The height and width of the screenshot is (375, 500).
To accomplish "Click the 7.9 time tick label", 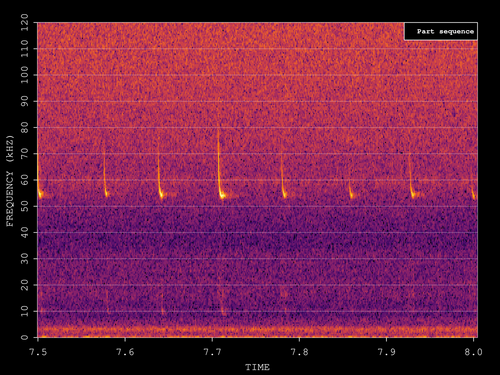I will click(386, 352).
